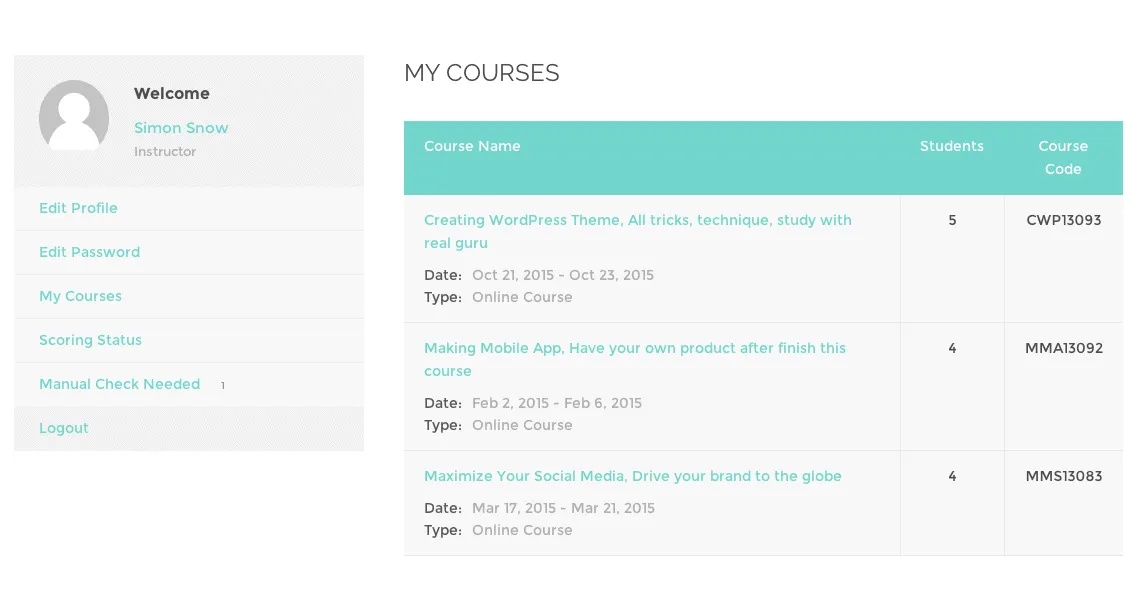Select My Courses sidebar item

click(80, 296)
